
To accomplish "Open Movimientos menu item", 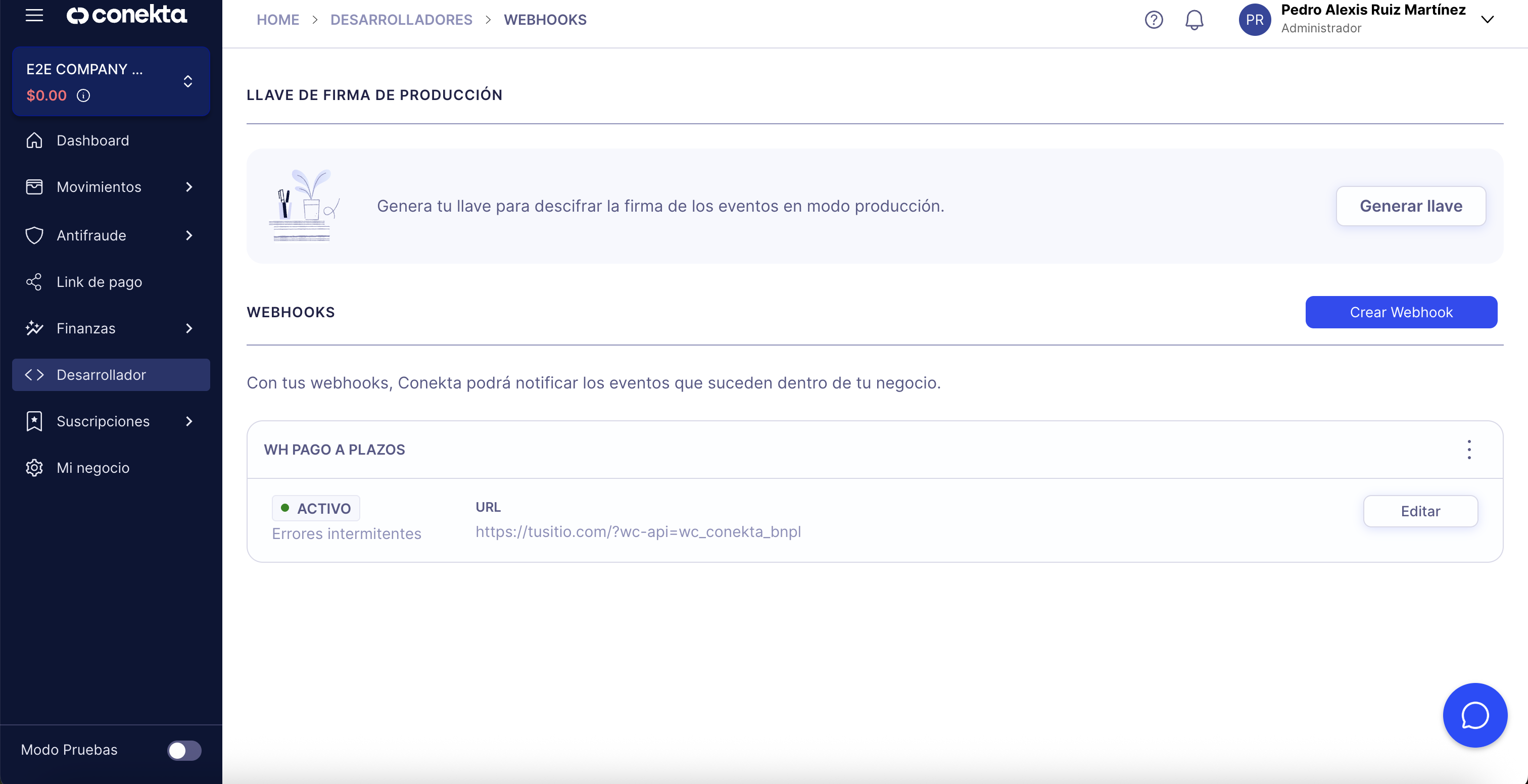I will point(111,187).
